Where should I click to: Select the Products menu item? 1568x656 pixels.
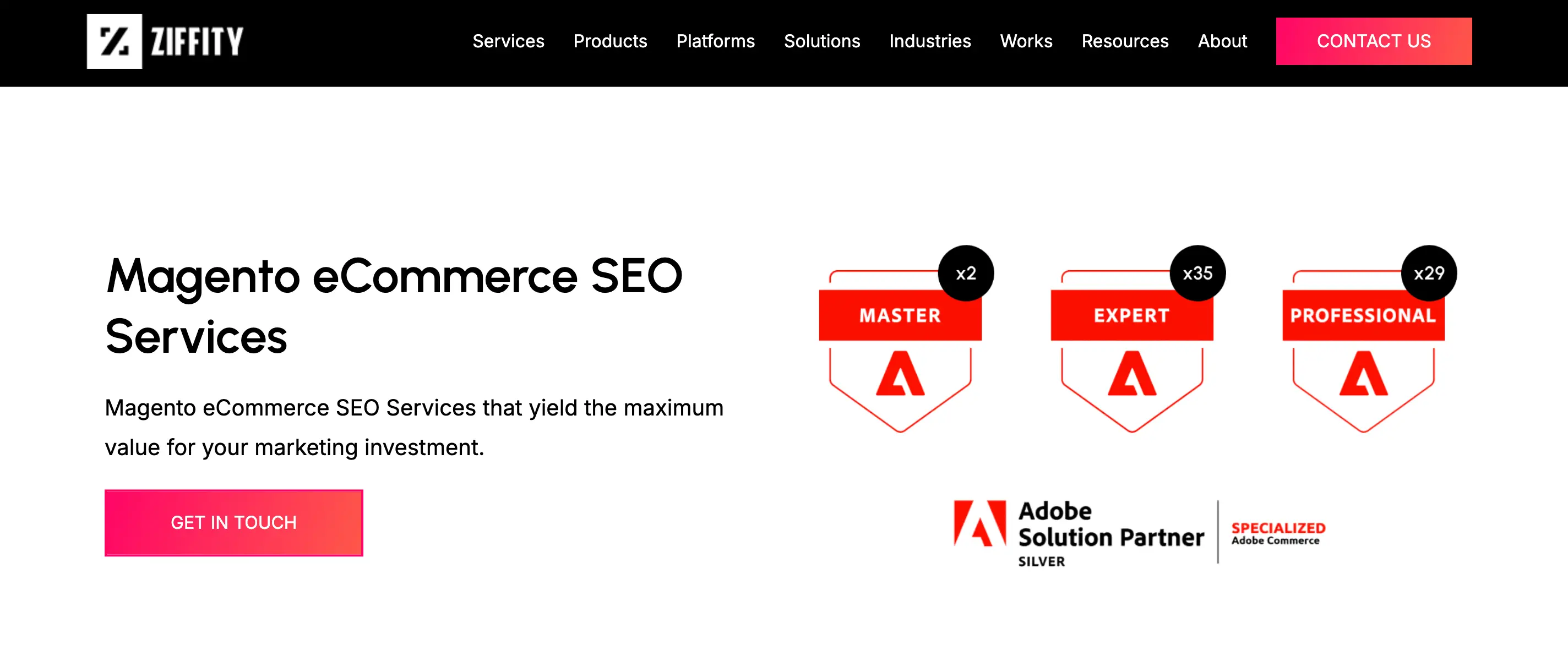(611, 41)
